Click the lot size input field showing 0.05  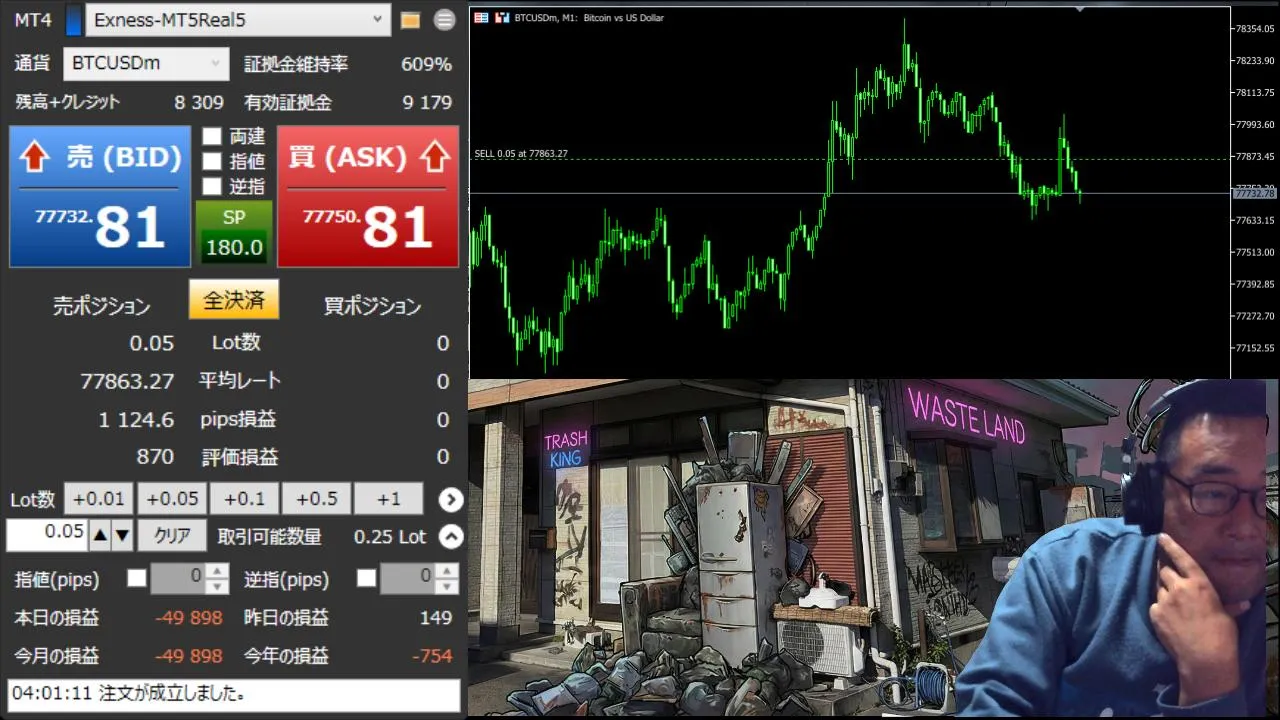(47, 535)
